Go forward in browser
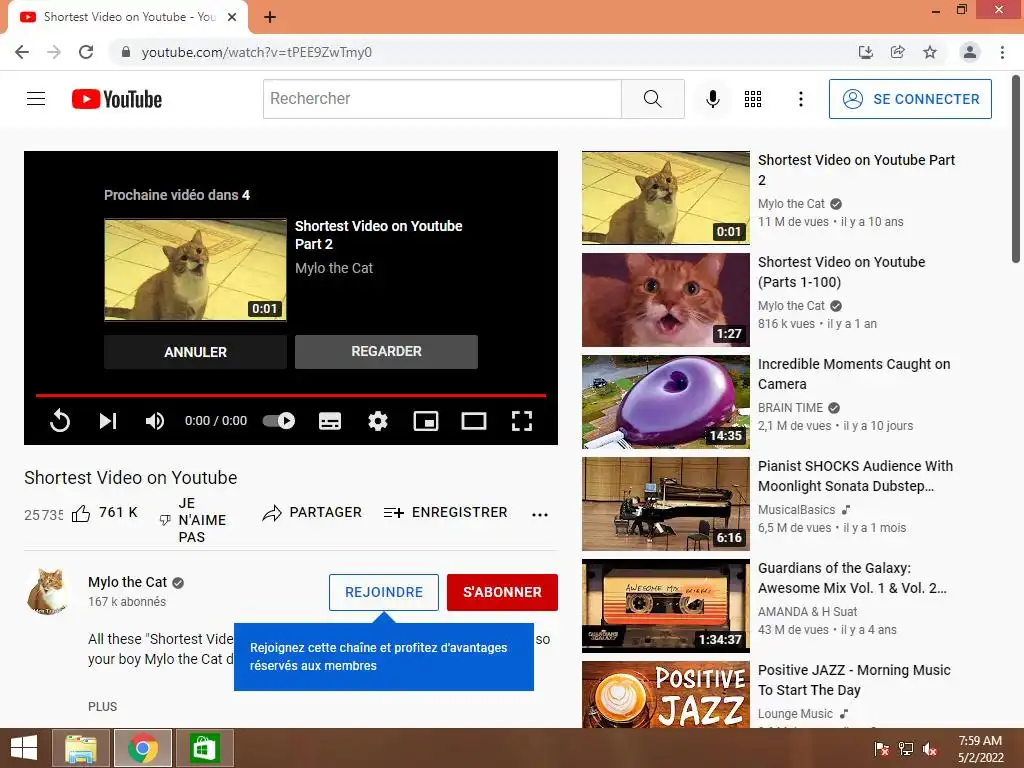Viewport: 1024px width, 768px height. coord(54,52)
